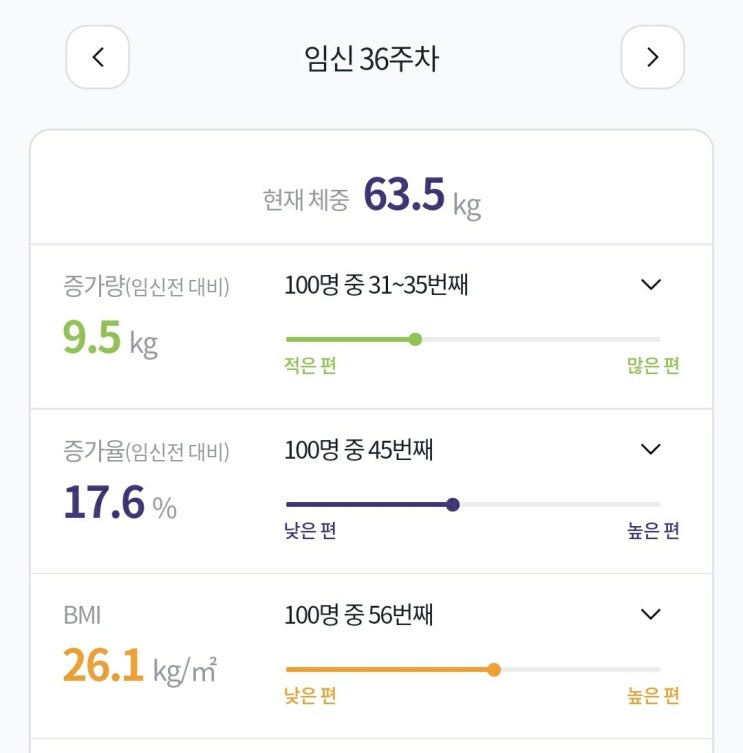Tap the 26.1 kg/m² BMI value
This screenshot has width=743, height=753.
(140, 667)
